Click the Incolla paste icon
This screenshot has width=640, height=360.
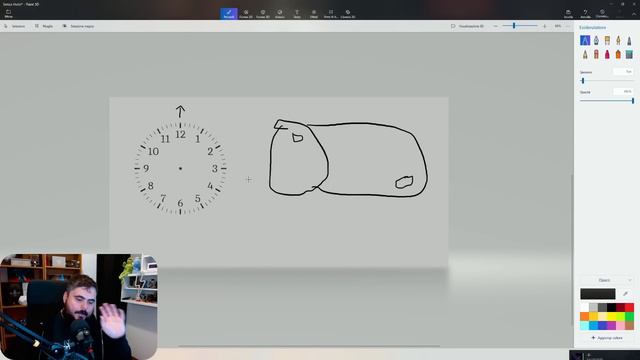pos(568,13)
